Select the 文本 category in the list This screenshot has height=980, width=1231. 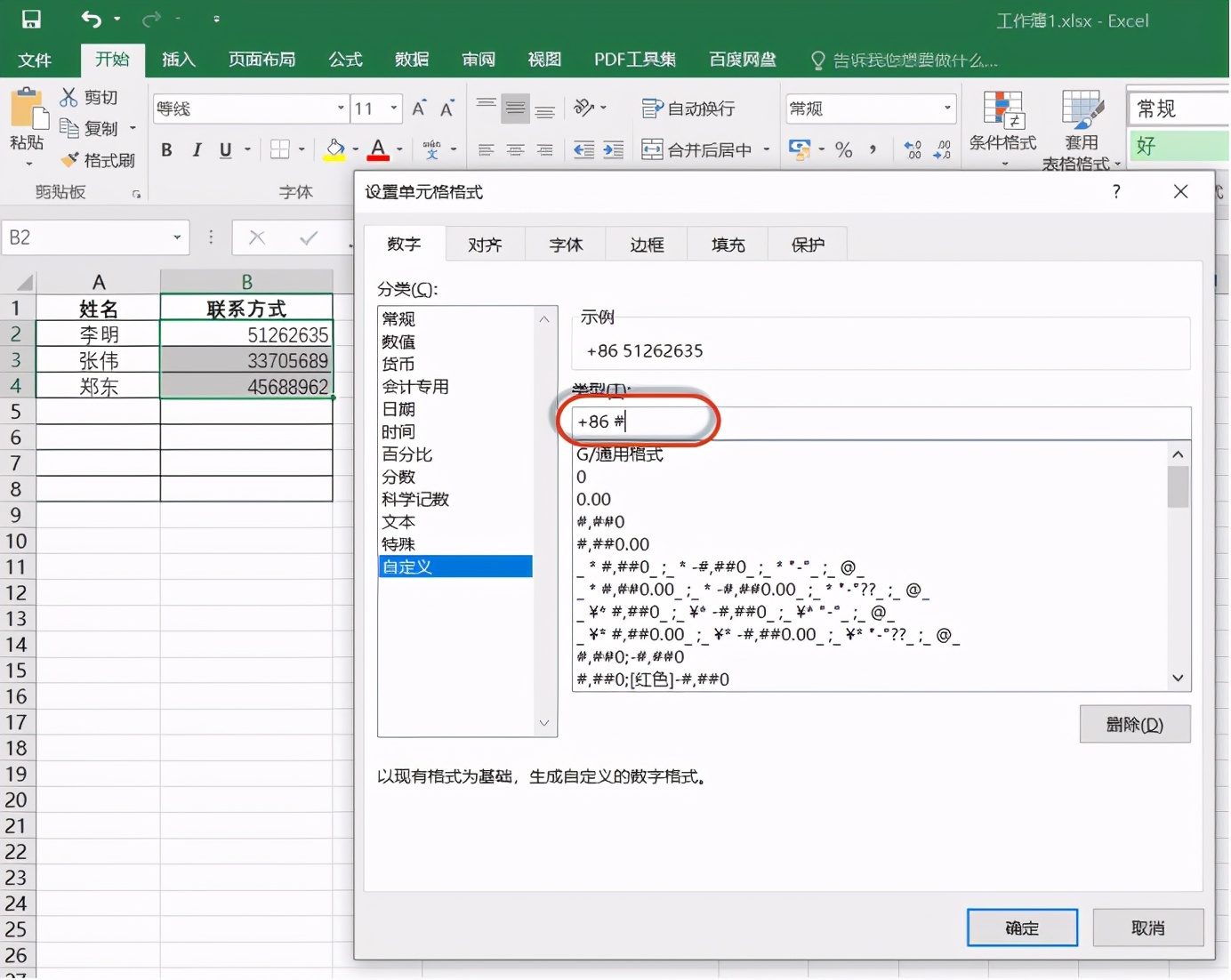(x=455, y=521)
